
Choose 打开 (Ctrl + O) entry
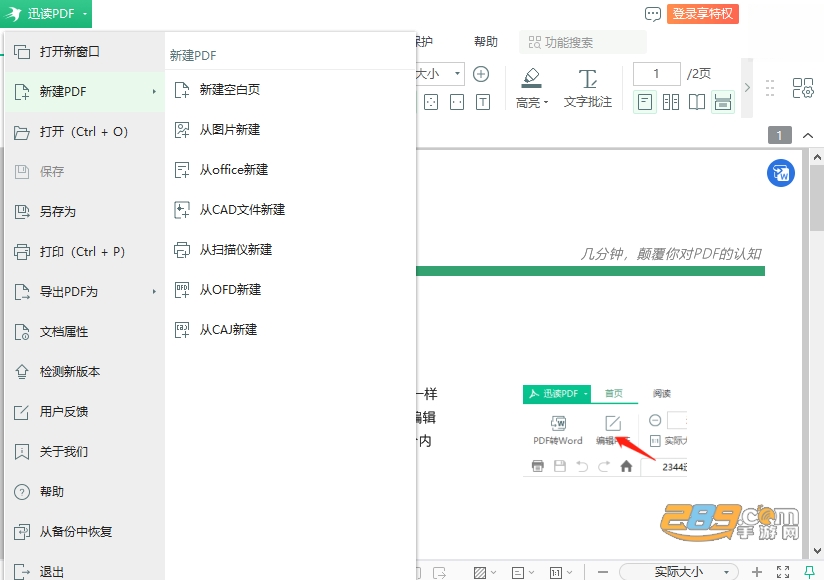(x=84, y=132)
